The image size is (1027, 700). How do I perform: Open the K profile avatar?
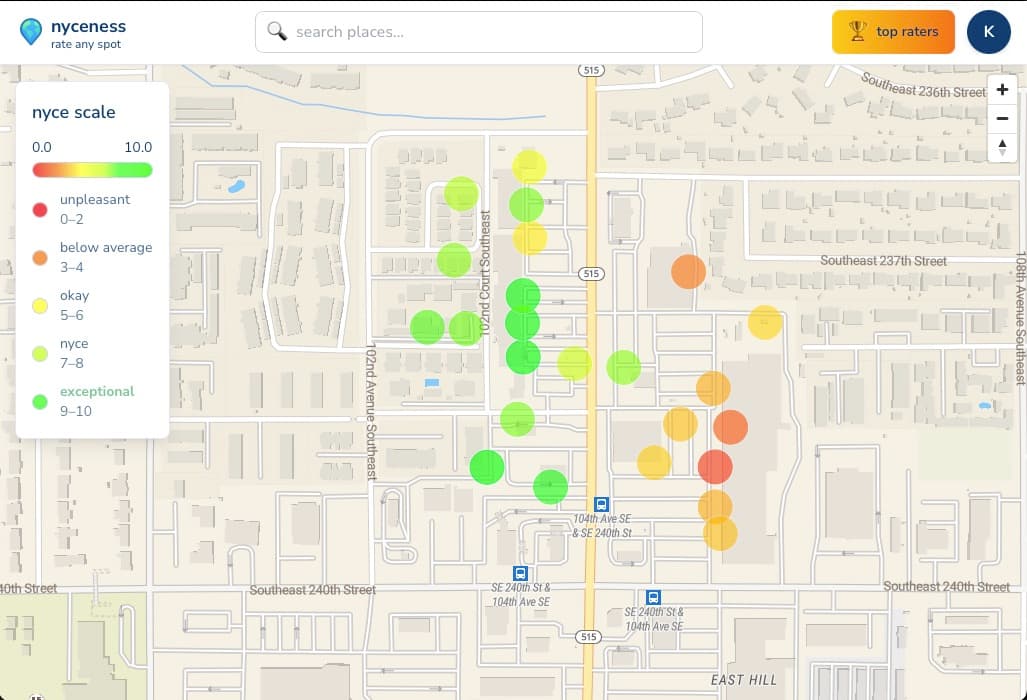pyautogui.click(x=988, y=31)
